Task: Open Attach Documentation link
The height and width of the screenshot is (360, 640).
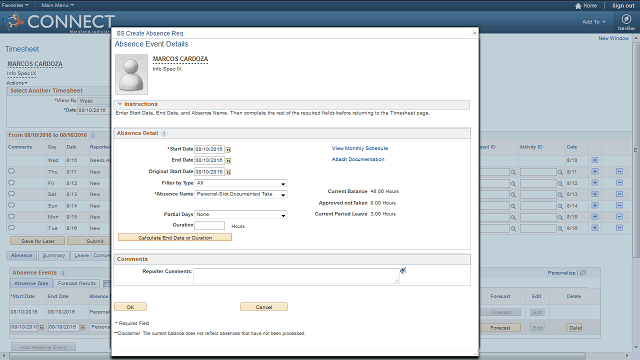Action: click(358, 159)
